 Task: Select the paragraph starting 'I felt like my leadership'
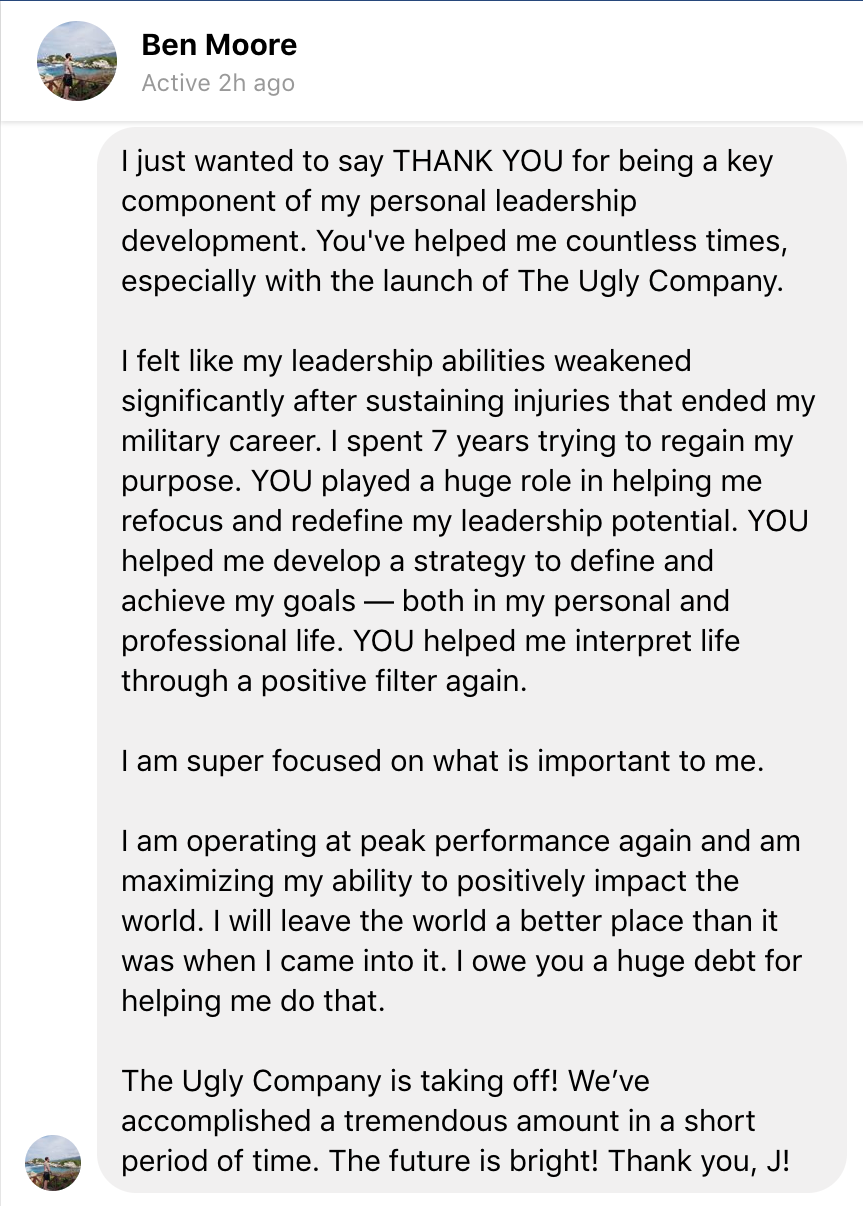(x=468, y=520)
